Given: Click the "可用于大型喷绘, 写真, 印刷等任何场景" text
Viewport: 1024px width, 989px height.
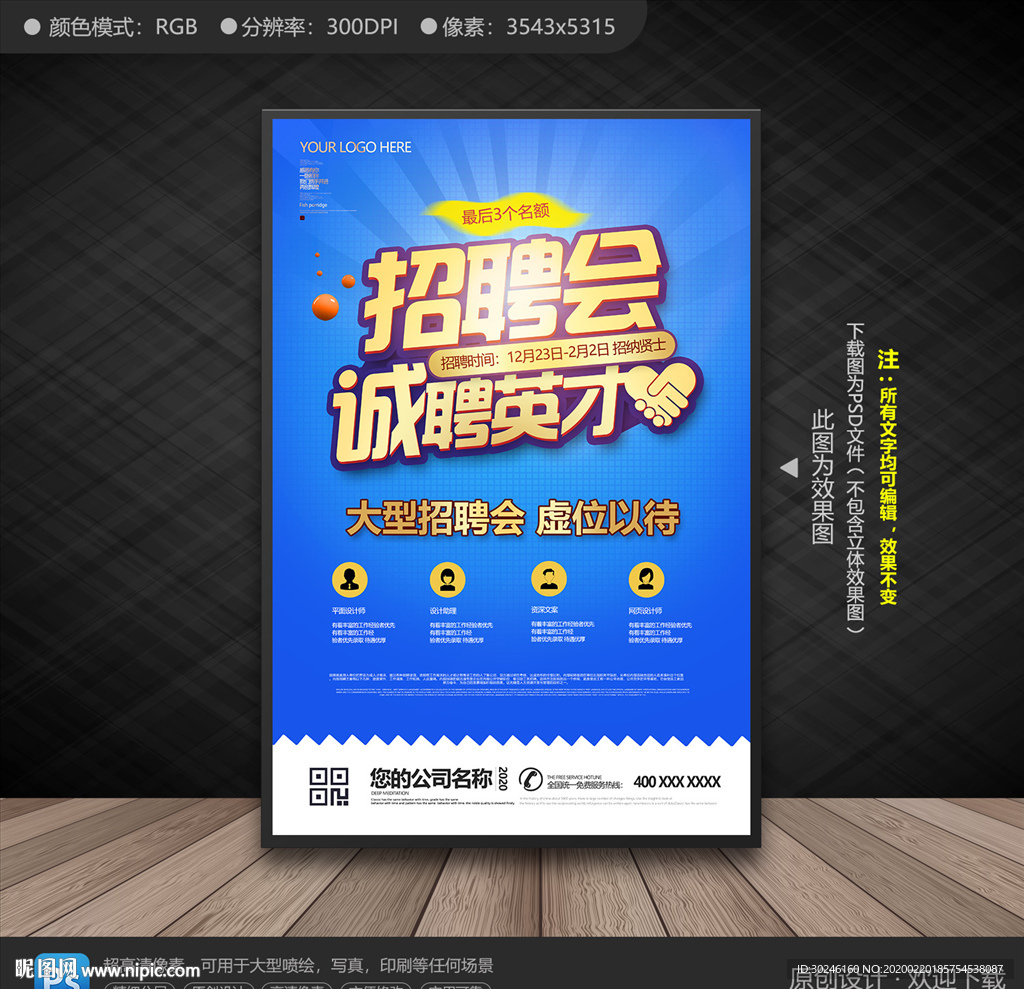Looking at the screenshot, I should point(347,965).
